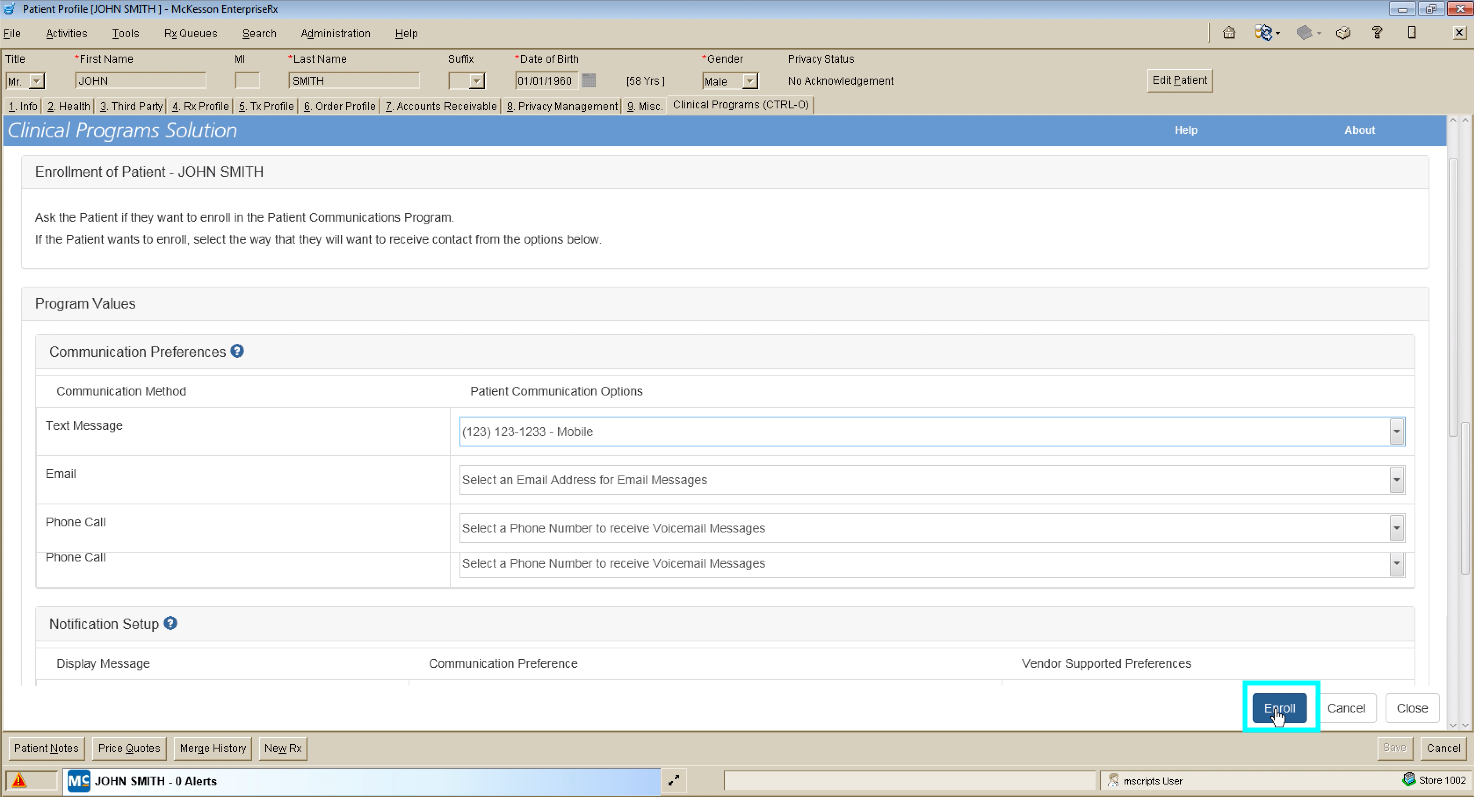The width and height of the screenshot is (1474, 797).
Task: Switch to the 9. Misc. tab
Action: tap(644, 106)
